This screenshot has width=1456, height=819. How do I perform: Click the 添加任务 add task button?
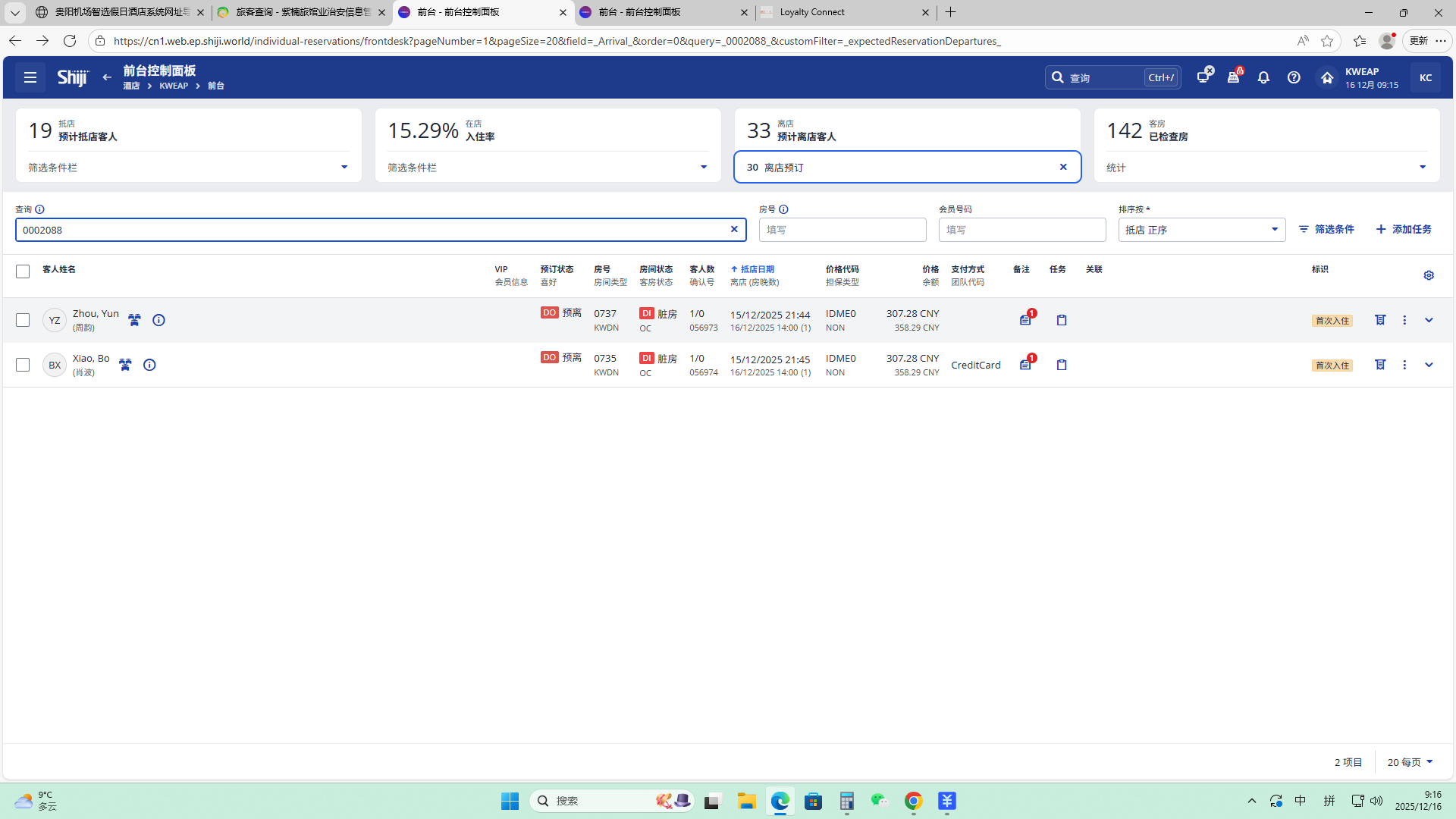1404,229
